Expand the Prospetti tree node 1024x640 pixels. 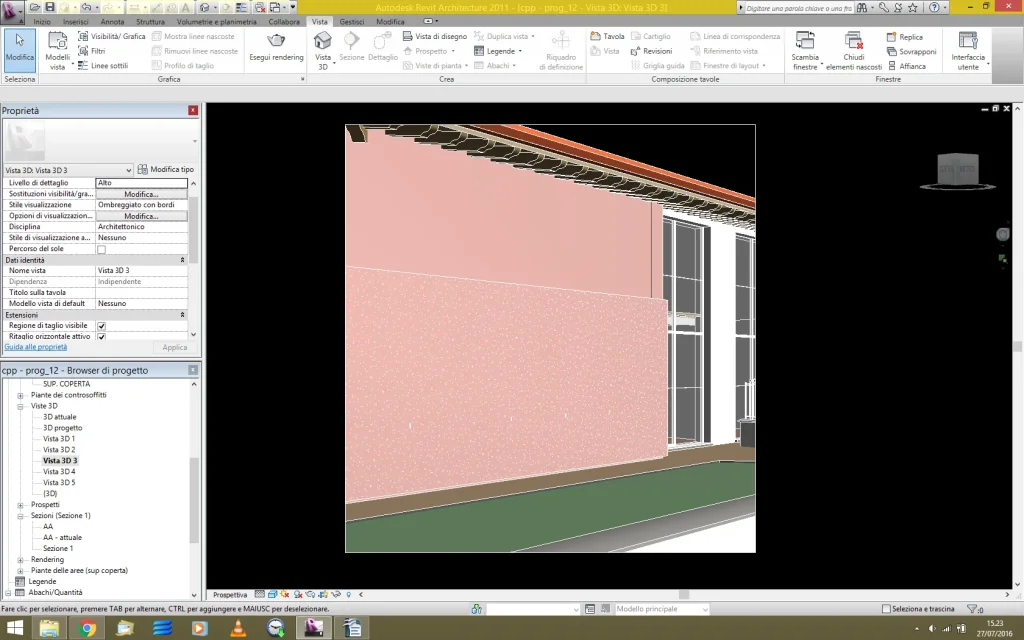coord(20,505)
